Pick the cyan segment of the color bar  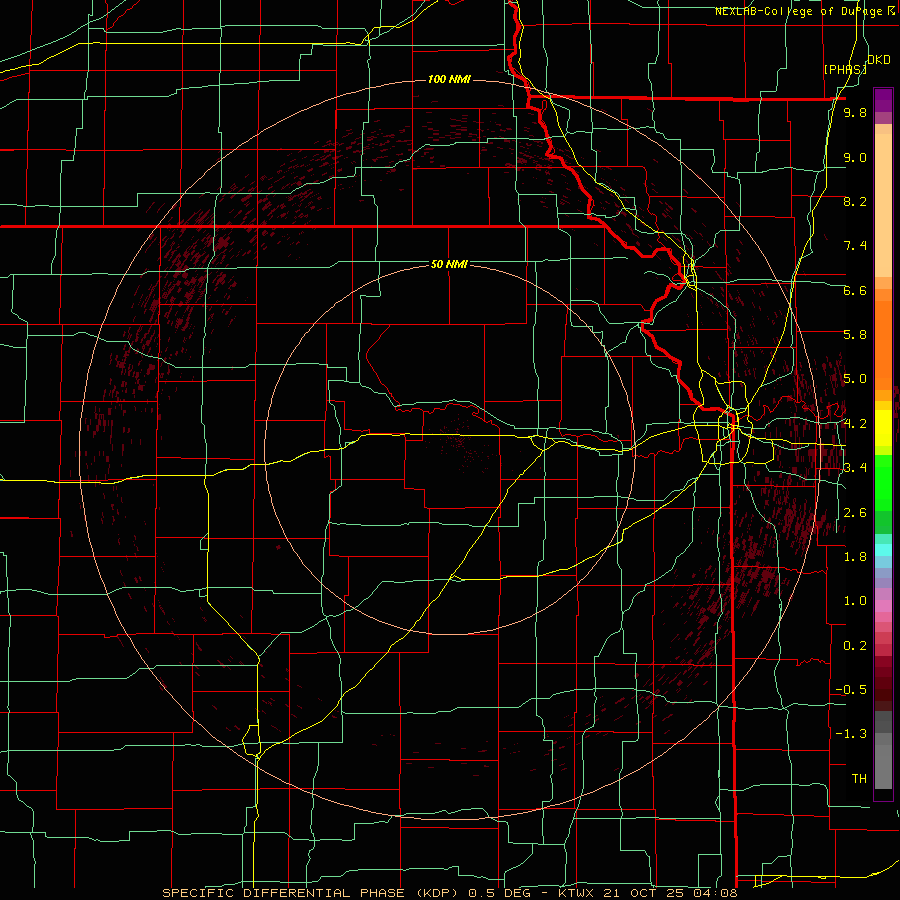pyautogui.click(x=883, y=550)
